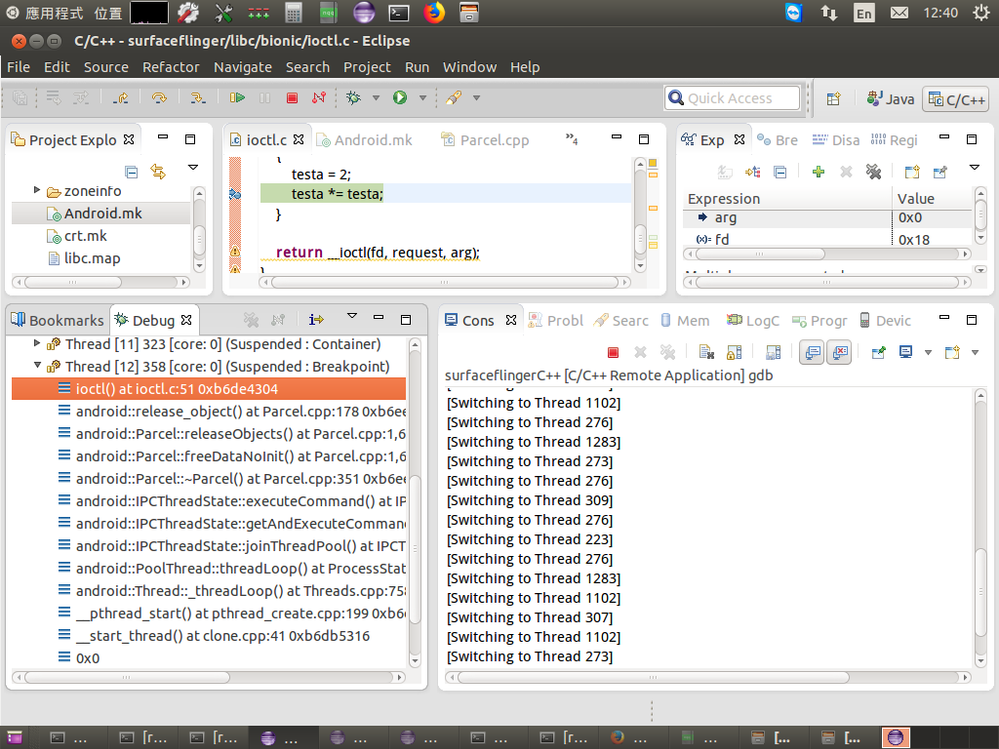
Task: Select the ioctl() at ioctl.c:51 stack frame
Action: [x=209, y=389]
